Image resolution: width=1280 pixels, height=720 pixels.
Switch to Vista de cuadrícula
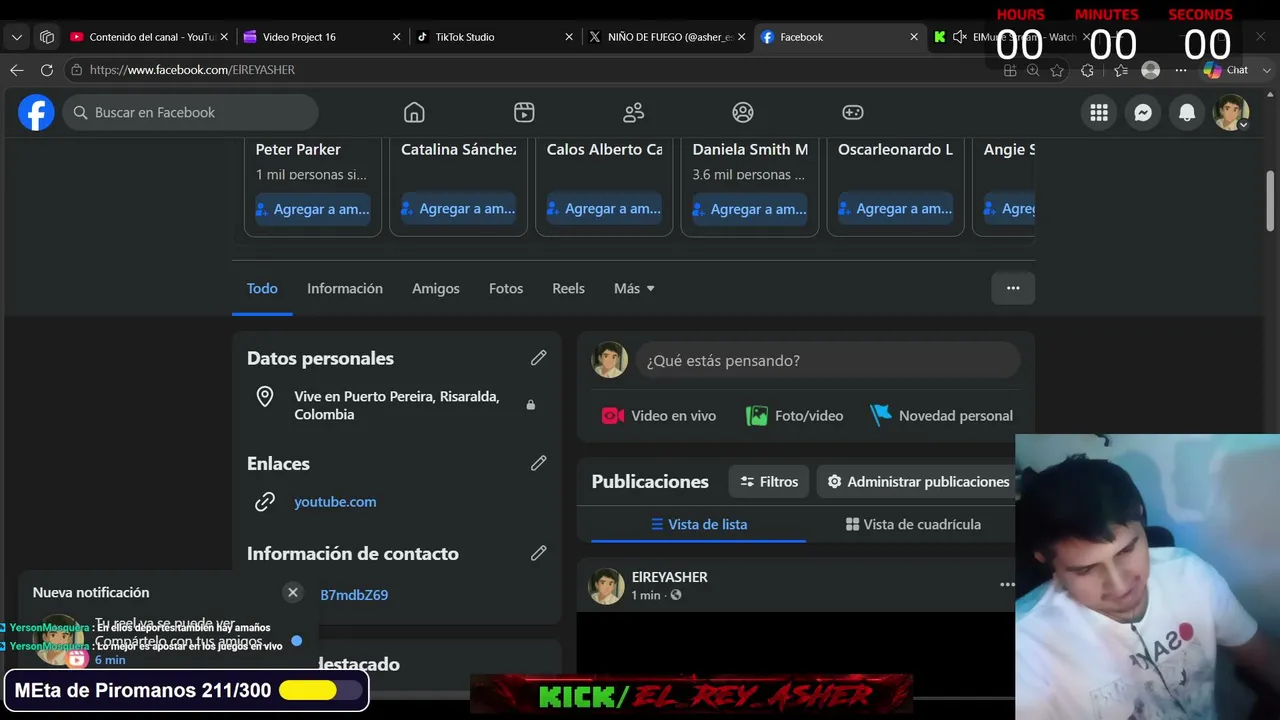913,524
